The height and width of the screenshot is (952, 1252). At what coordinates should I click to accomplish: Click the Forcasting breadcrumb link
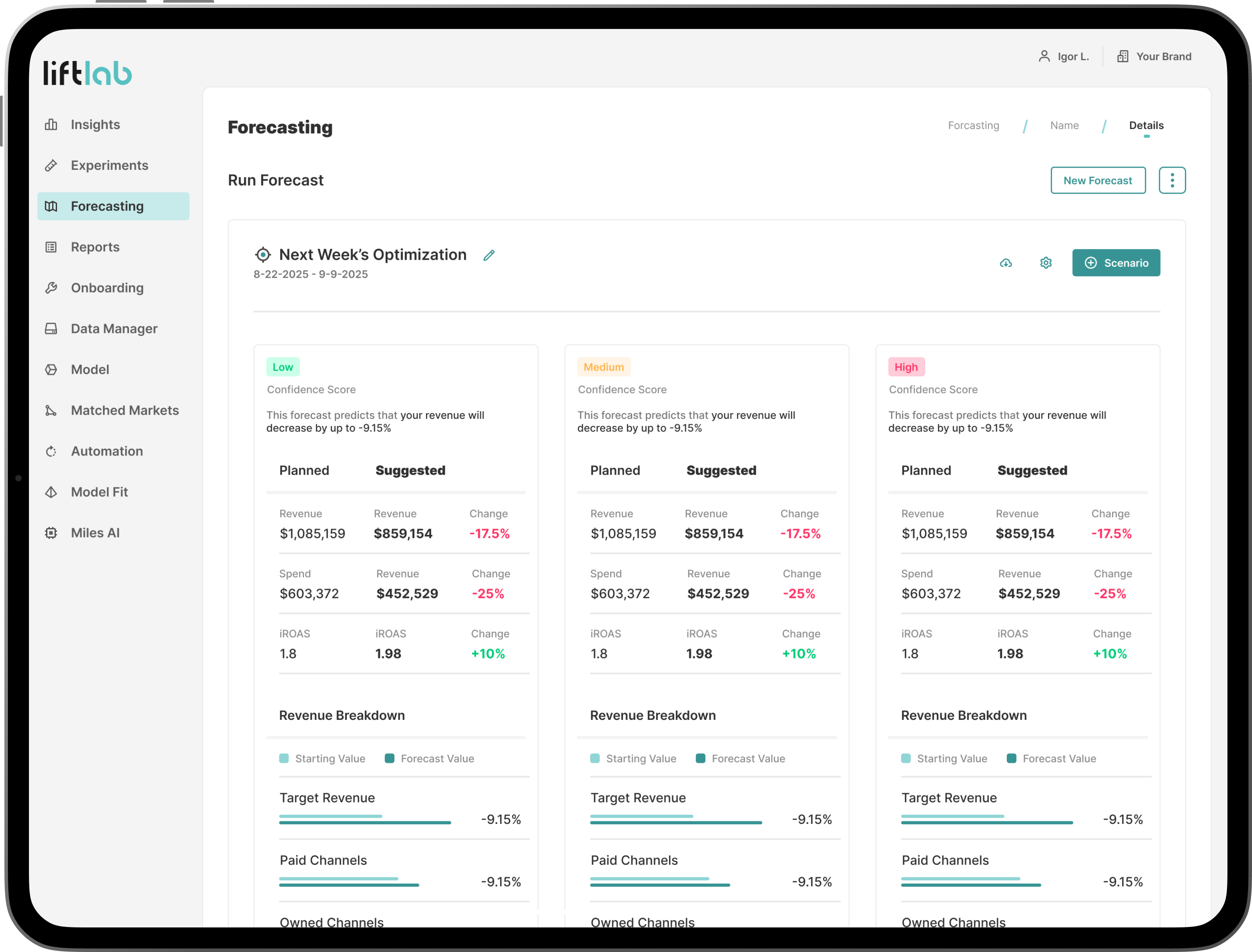coord(973,125)
